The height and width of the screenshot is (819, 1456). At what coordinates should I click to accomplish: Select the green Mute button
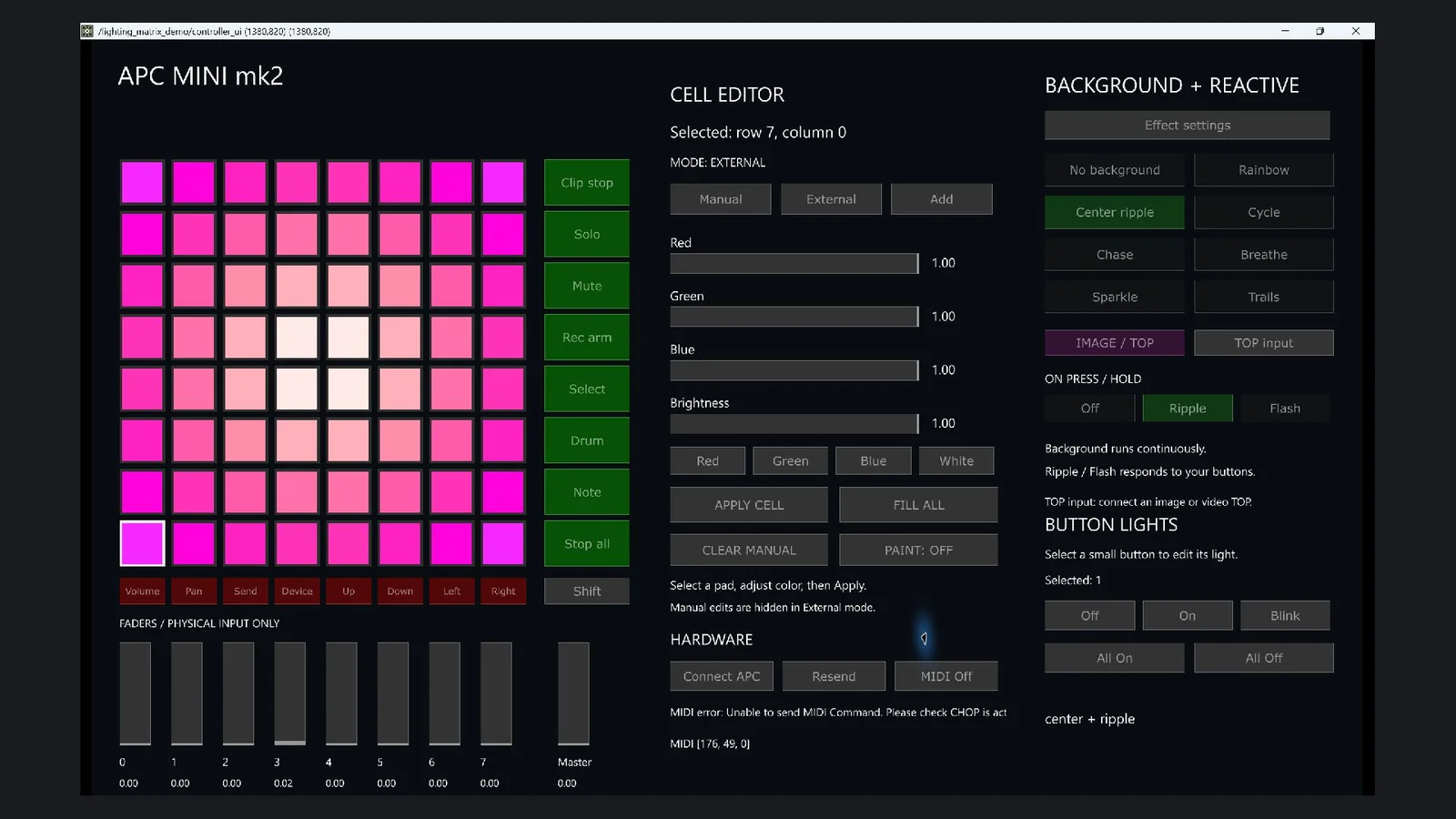click(x=587, y=286)
